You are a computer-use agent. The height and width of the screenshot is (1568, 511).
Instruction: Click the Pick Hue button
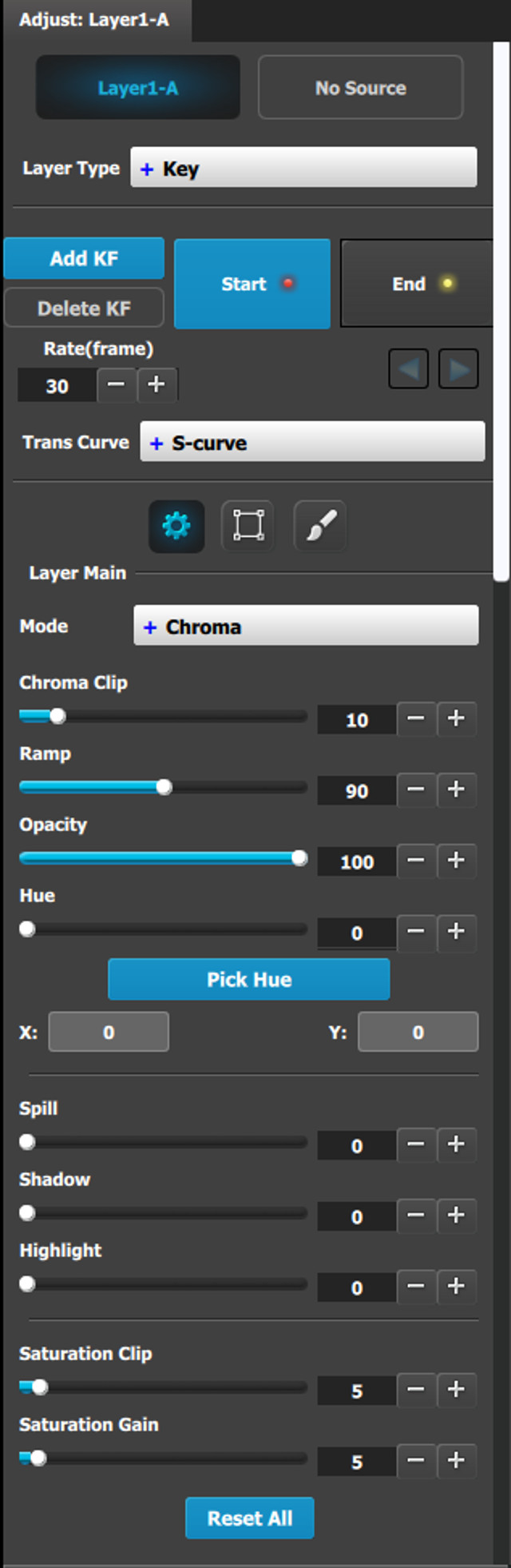click(249, 980)
